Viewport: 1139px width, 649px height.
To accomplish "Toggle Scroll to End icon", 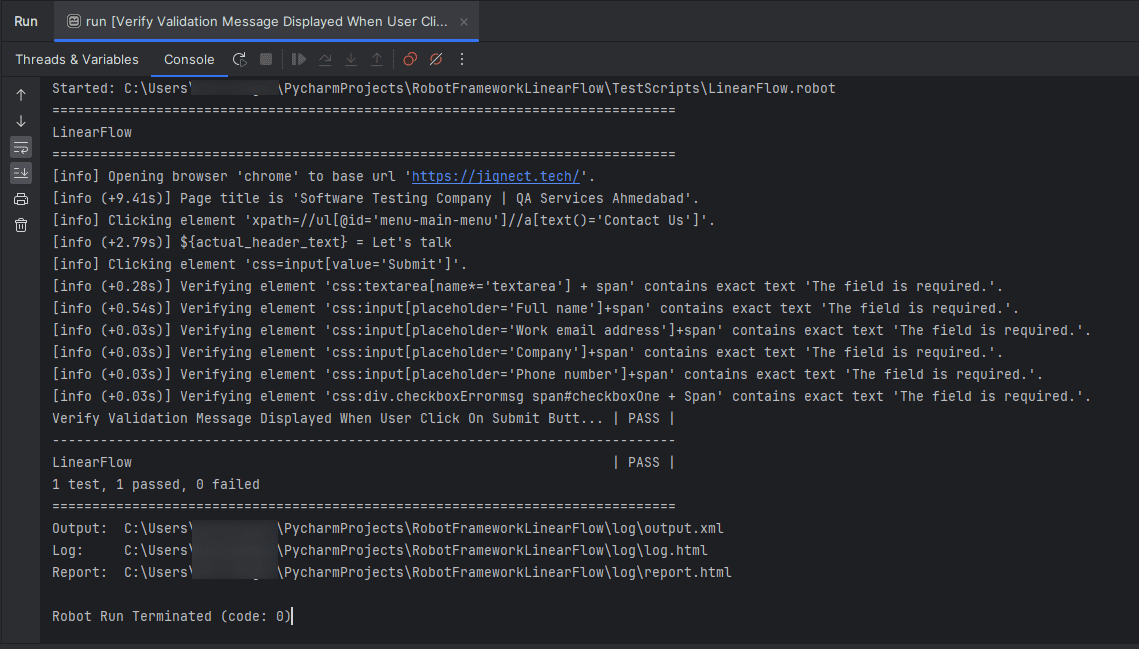I will pyautogui.click(x=21, y=173).
